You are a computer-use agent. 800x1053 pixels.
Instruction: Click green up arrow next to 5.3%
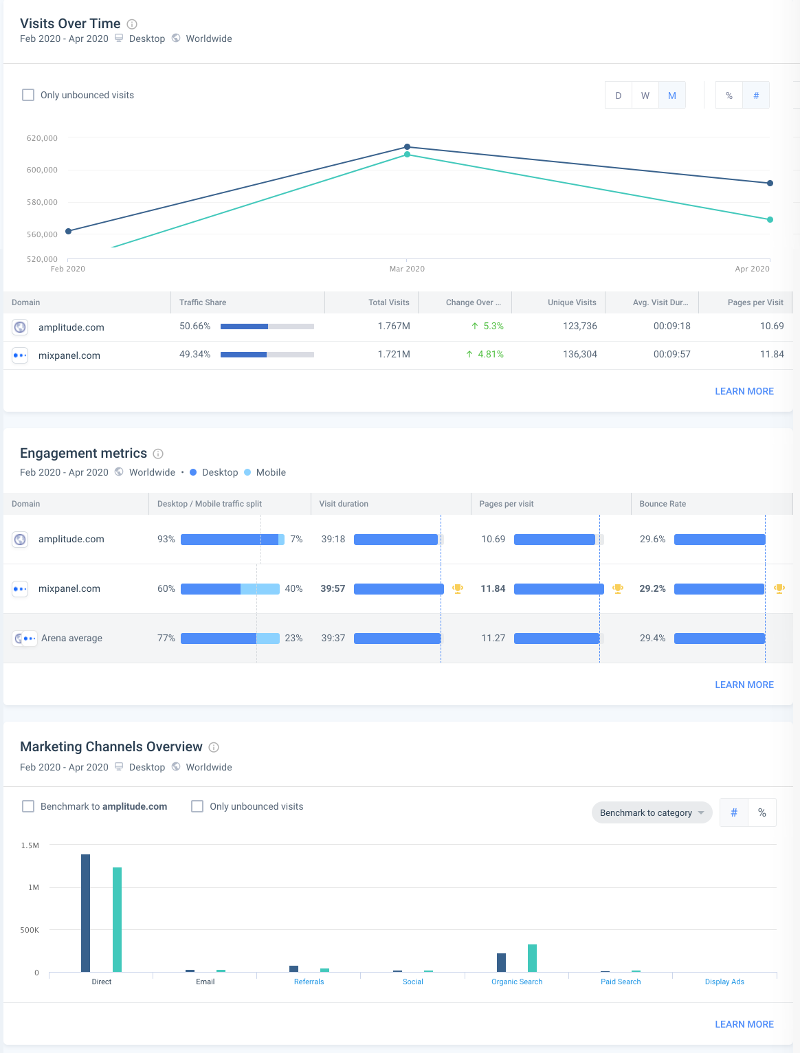[x=475, y=326]
